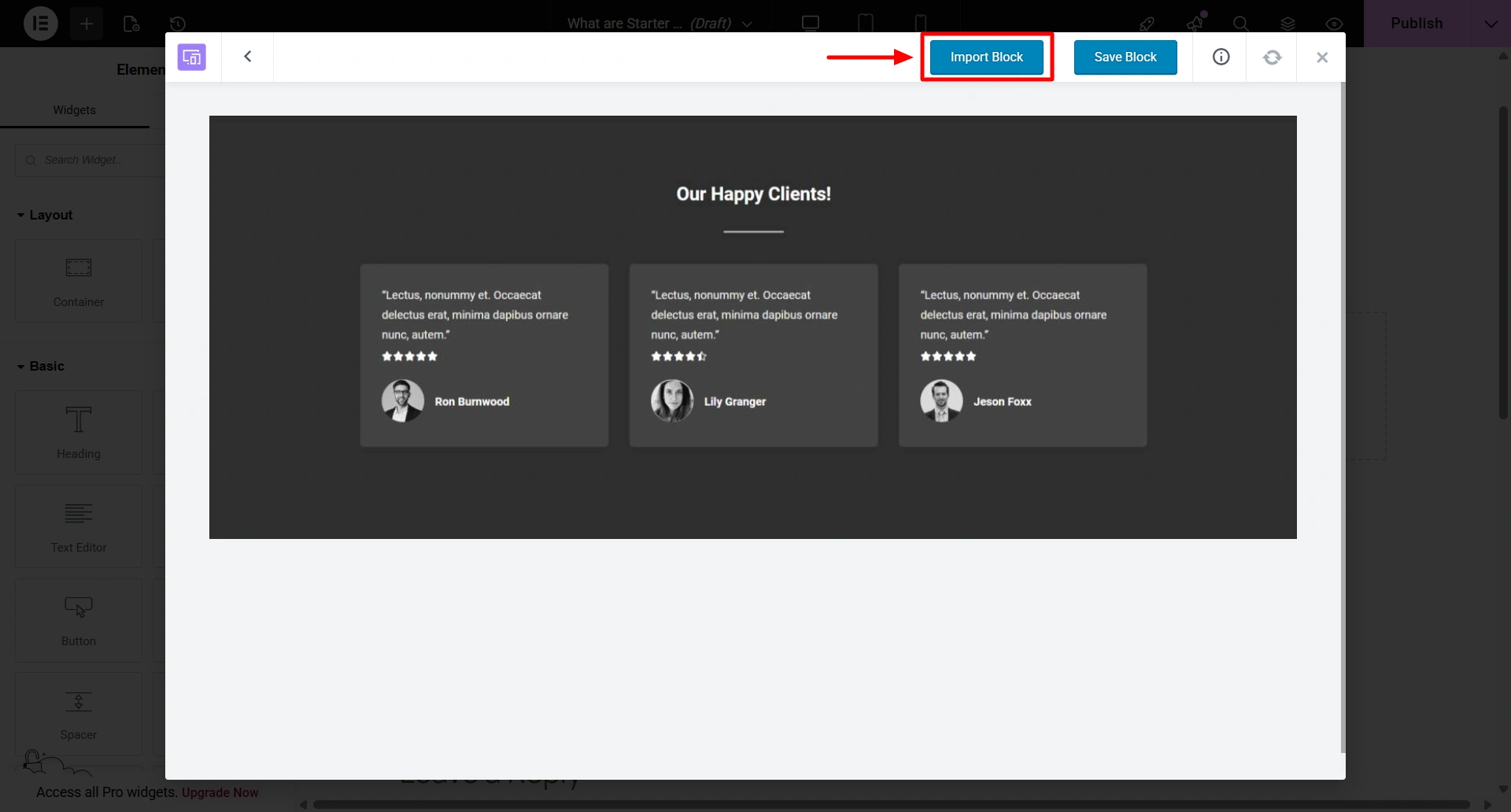Select the Heading widget
The image size is (1511, 812).
pyautogui.click(x=79, y=432)
